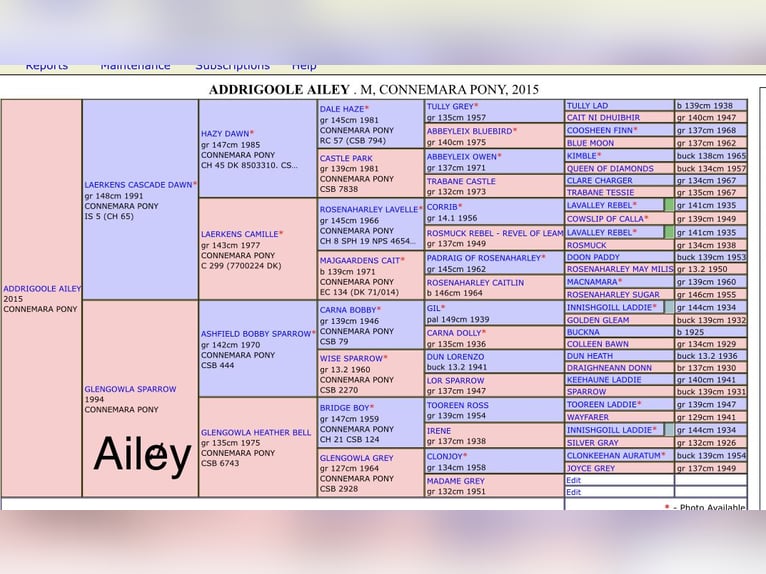Open the Maintenance menu
Image resolution: width=766 pixels, height=574 pixels.
135,66
